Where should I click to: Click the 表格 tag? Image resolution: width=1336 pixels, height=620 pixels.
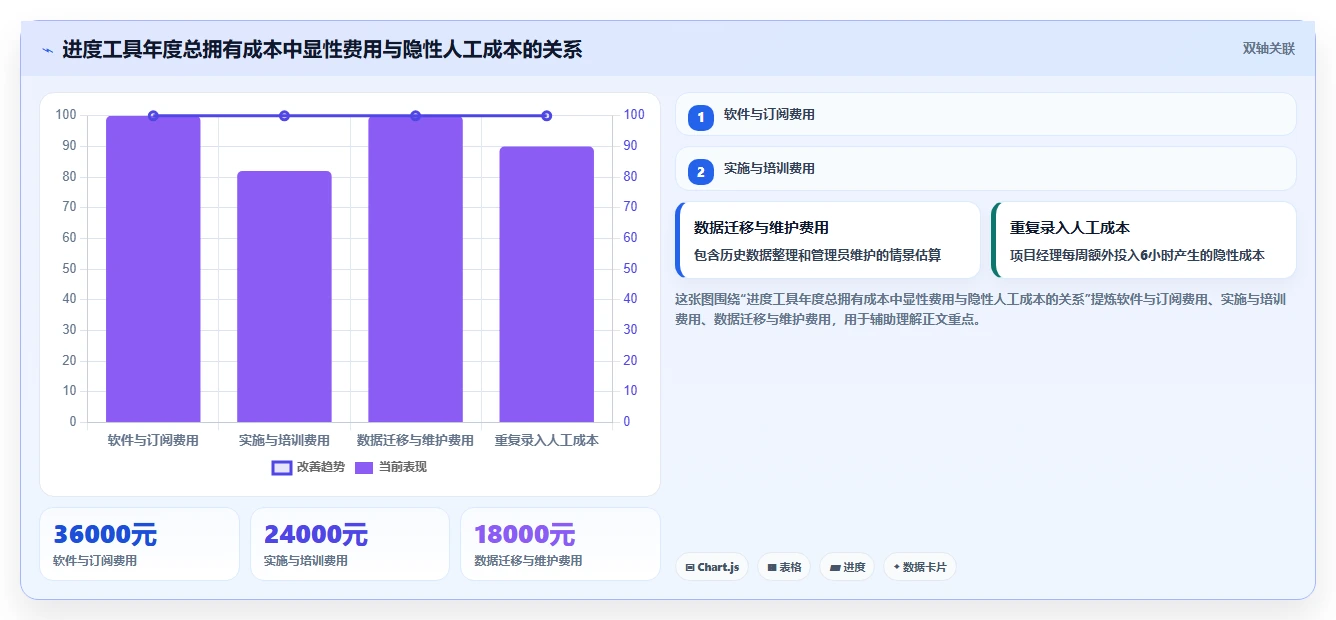(x=784, y=567)
